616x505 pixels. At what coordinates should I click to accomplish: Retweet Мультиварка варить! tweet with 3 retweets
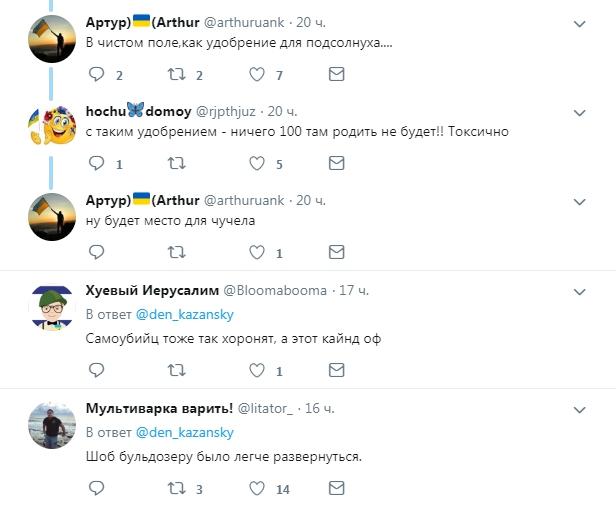click(x=177, y=489)
